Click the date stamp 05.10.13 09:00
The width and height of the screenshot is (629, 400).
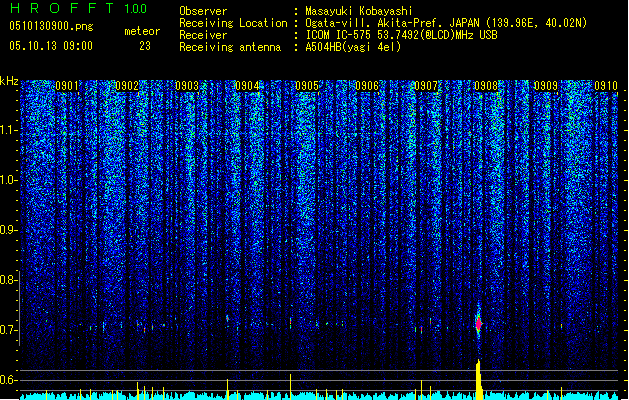coord(51,46)
